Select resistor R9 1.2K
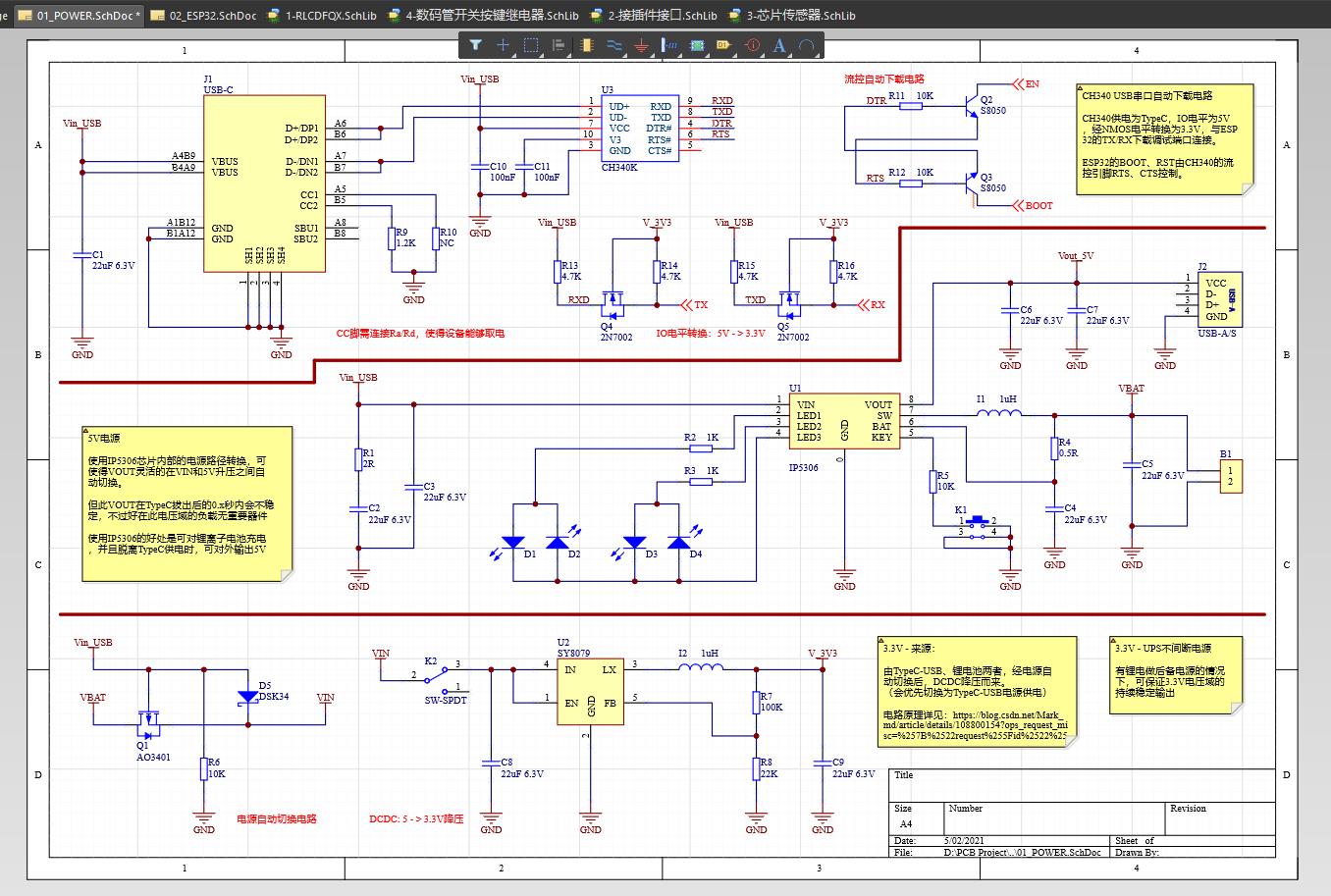The image size is (1331, 896). 393,237
